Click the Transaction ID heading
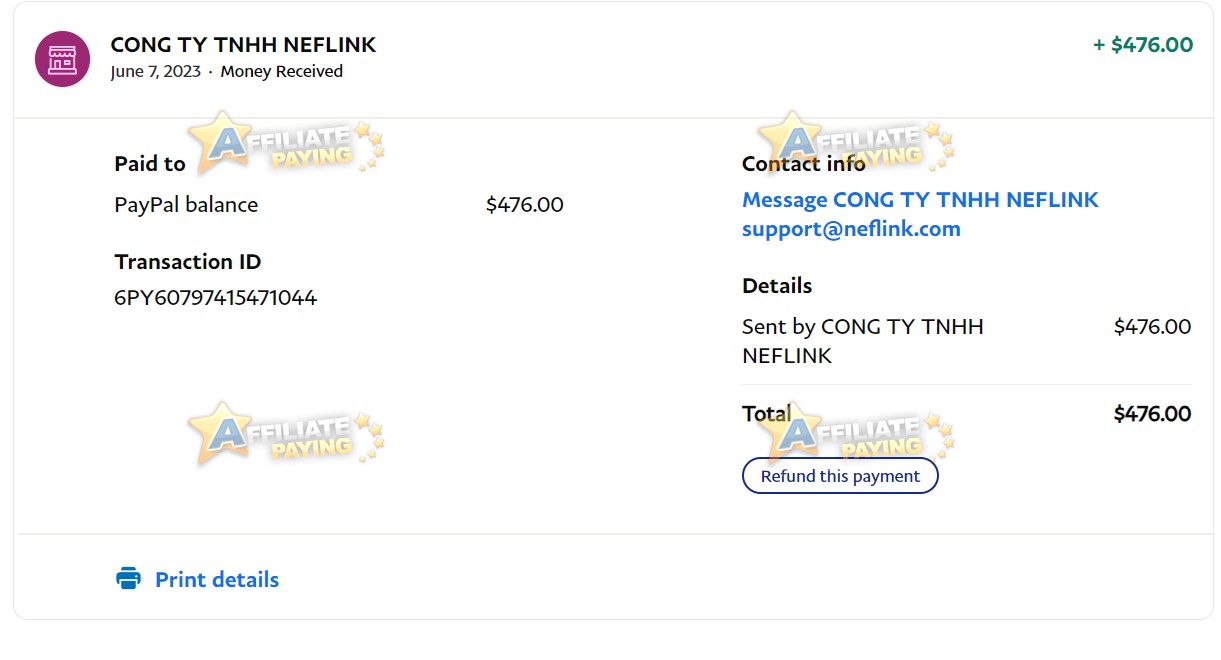This screenshot has height=660, width=1221. point(188,262)
